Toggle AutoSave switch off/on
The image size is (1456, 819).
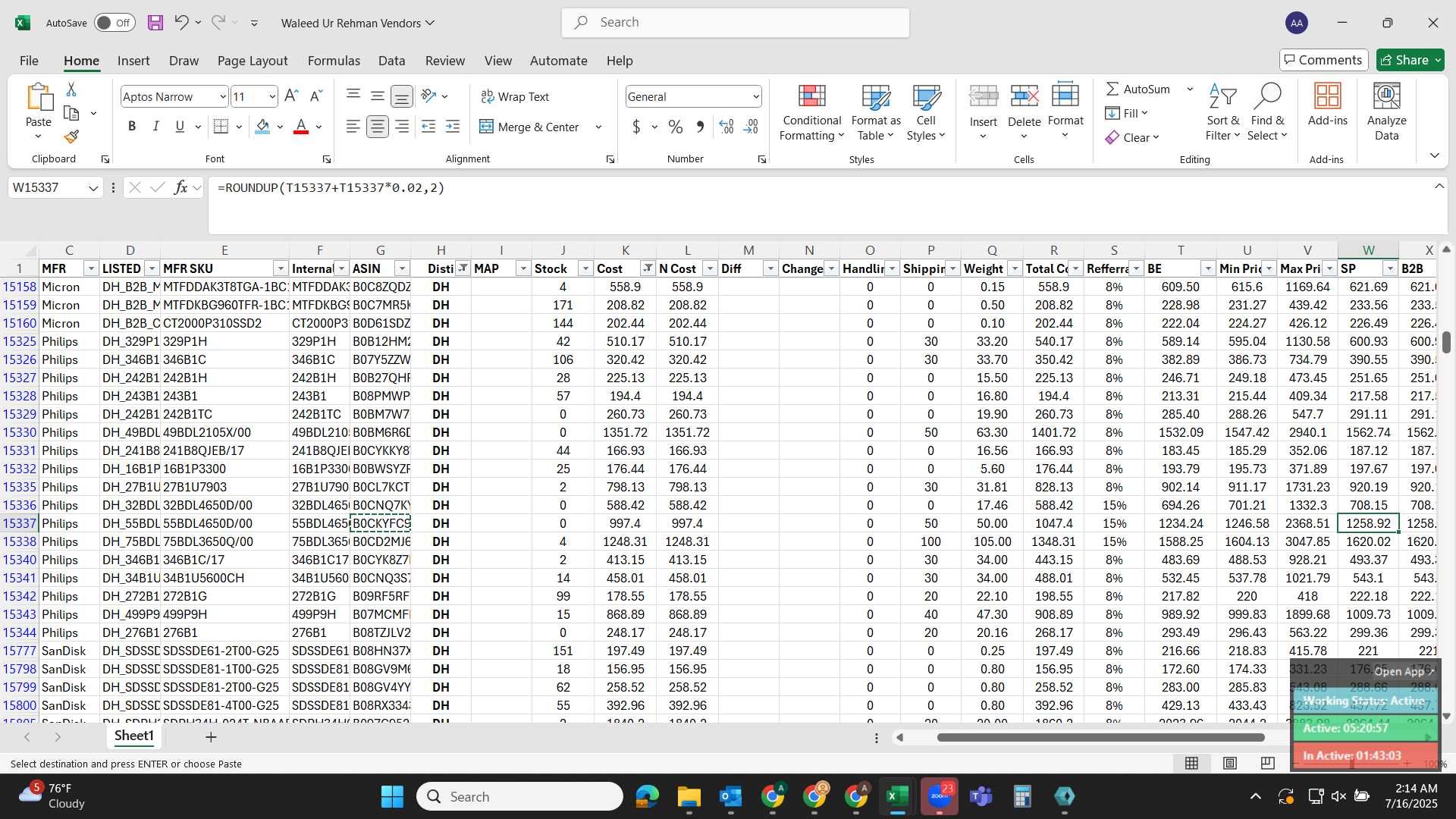[x=115, y=23]
